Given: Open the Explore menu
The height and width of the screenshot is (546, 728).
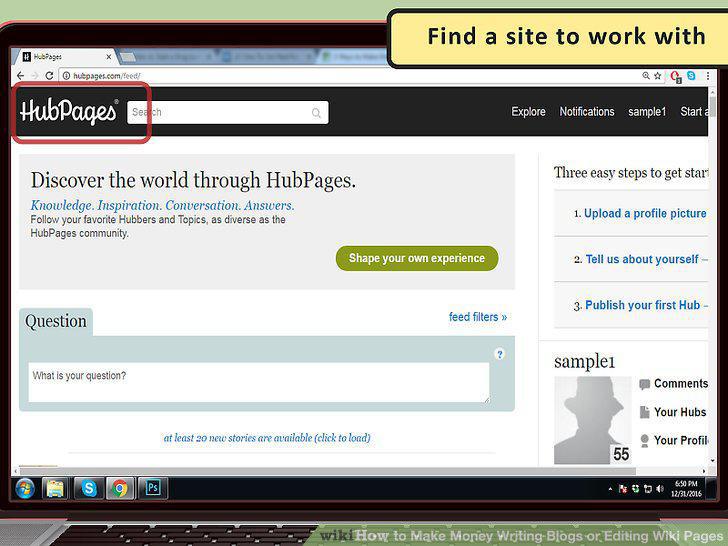Looking at the screenshot, I should pos(528,112).
